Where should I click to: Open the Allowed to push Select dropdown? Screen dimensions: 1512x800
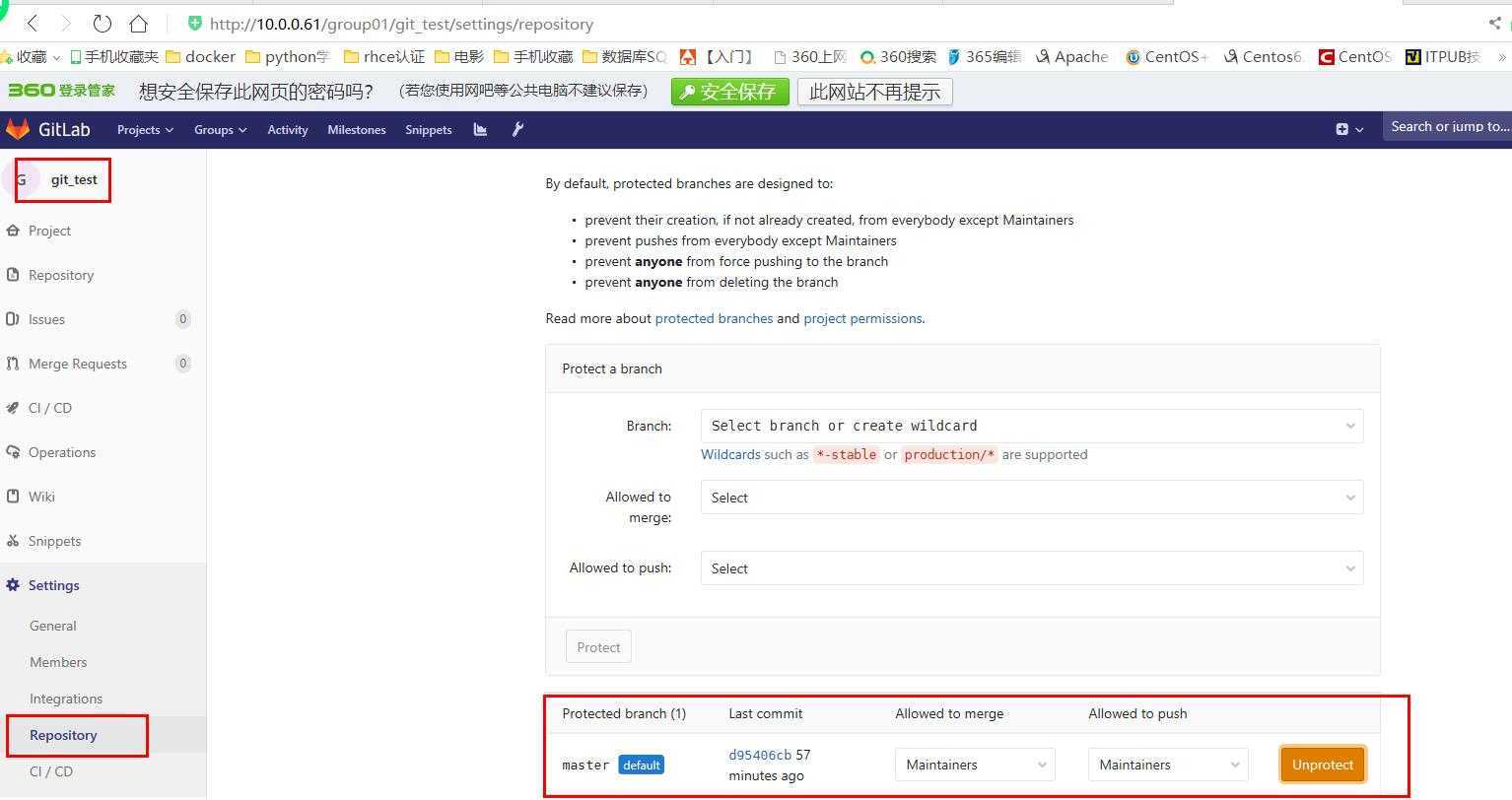(x=1031, y=568)
